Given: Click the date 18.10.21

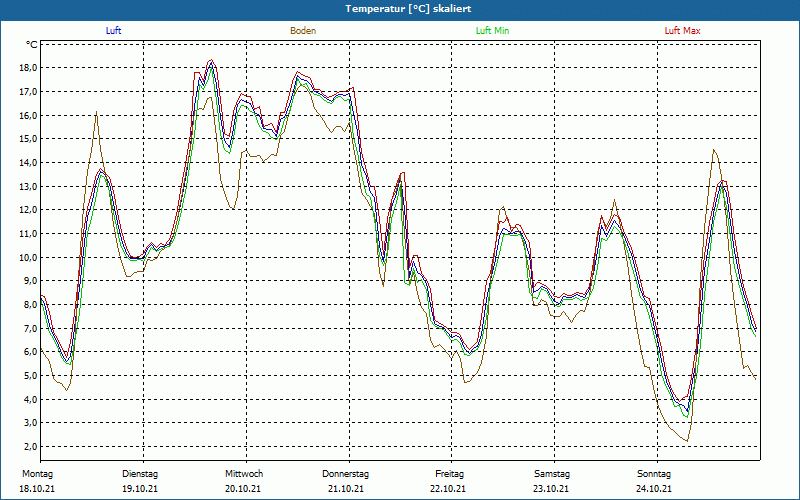Looking at the screenshot, I should pos(37,489).
